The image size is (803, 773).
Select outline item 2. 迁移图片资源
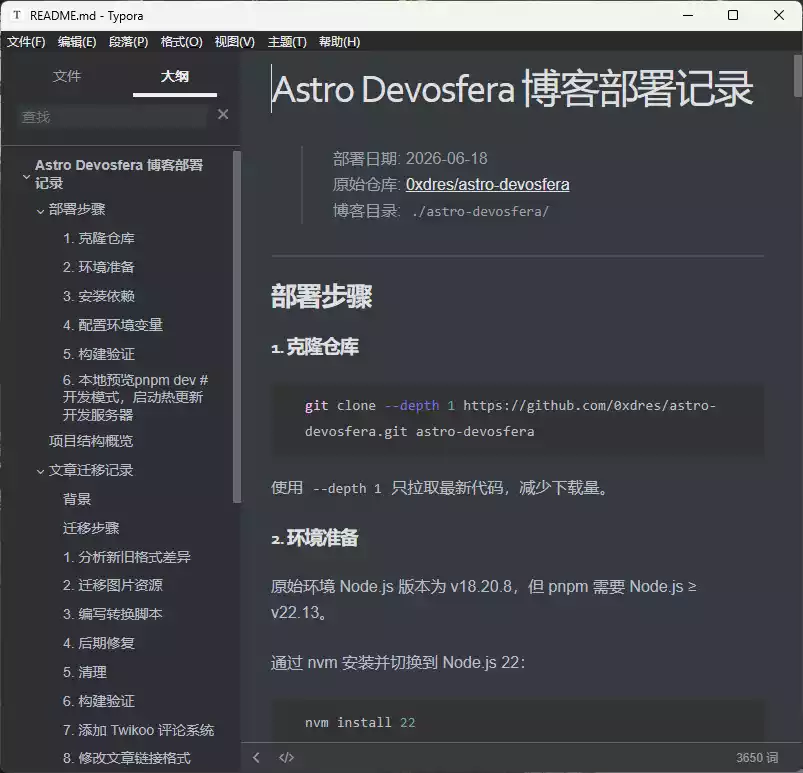113,585
